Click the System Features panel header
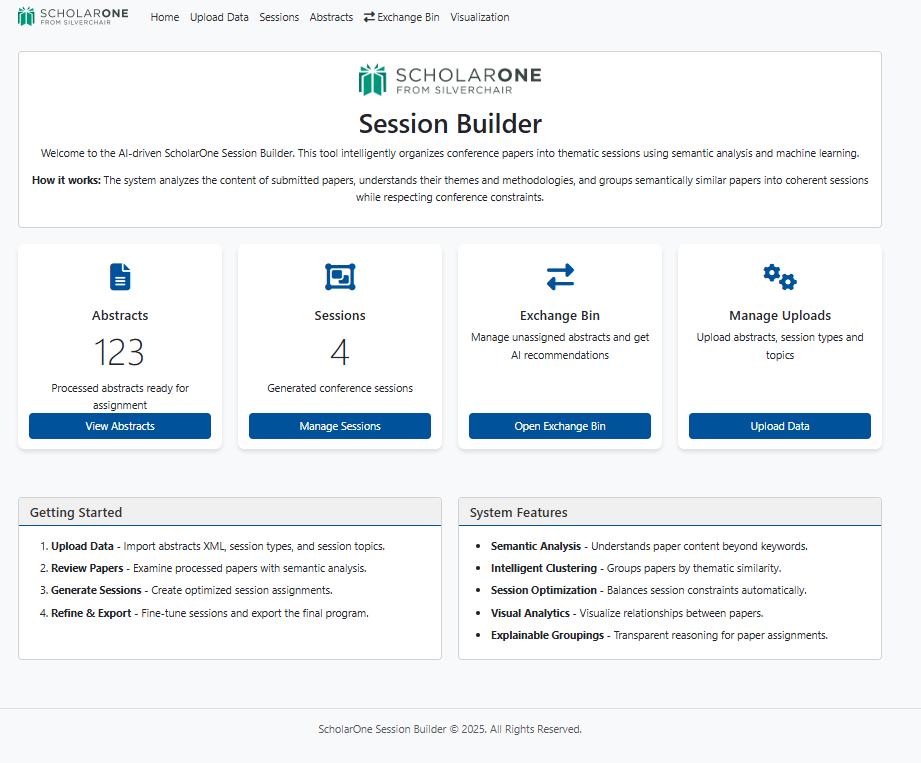This screenshot has width=921, height=763. pos(670,512)
